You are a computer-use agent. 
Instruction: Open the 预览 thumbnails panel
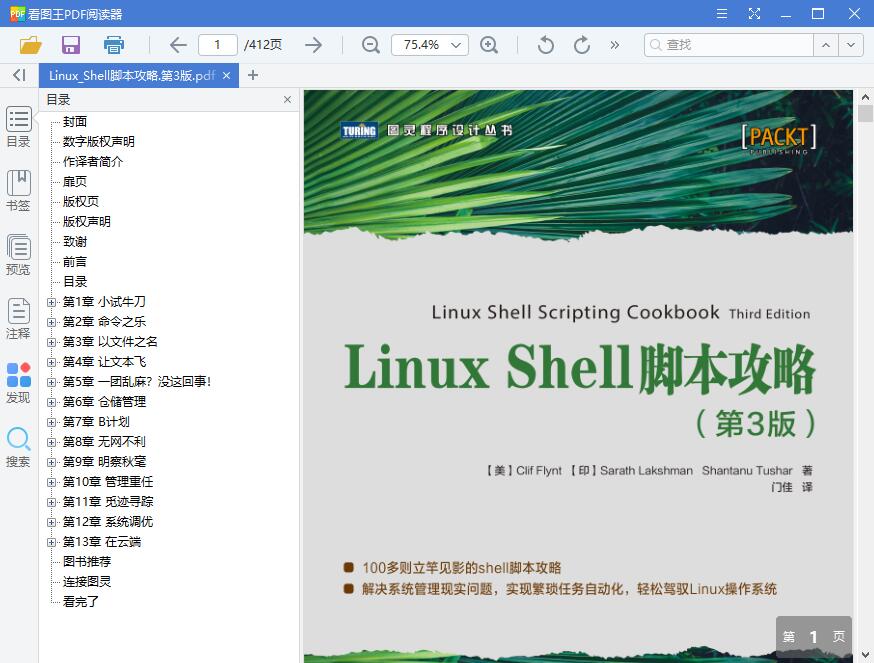pyautogui.click(x=18, y=255)
